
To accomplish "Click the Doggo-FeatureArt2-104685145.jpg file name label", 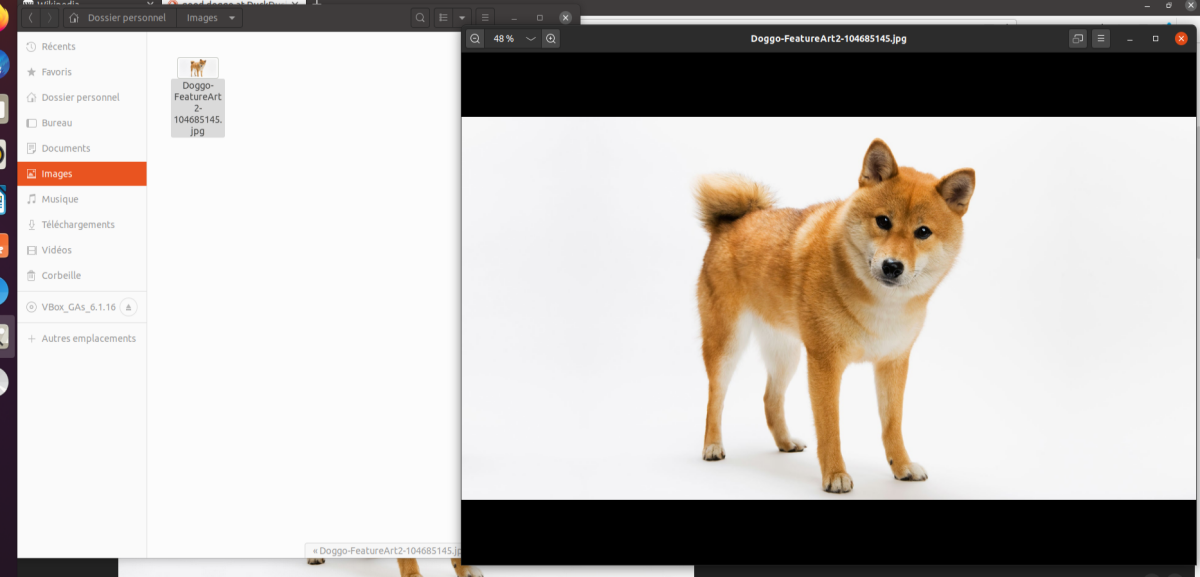I will (x=198, y=108).
